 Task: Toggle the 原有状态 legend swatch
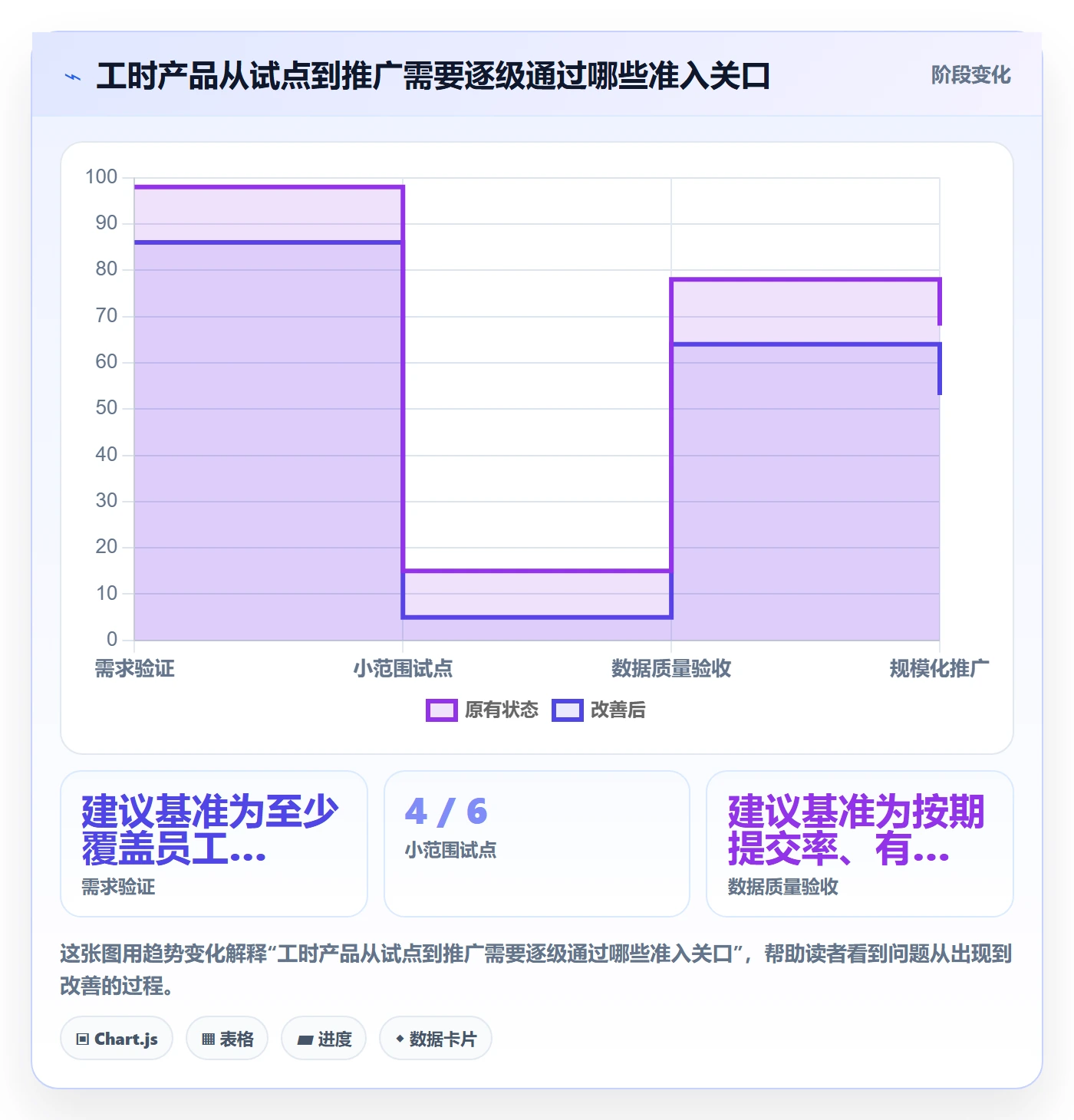442,710
